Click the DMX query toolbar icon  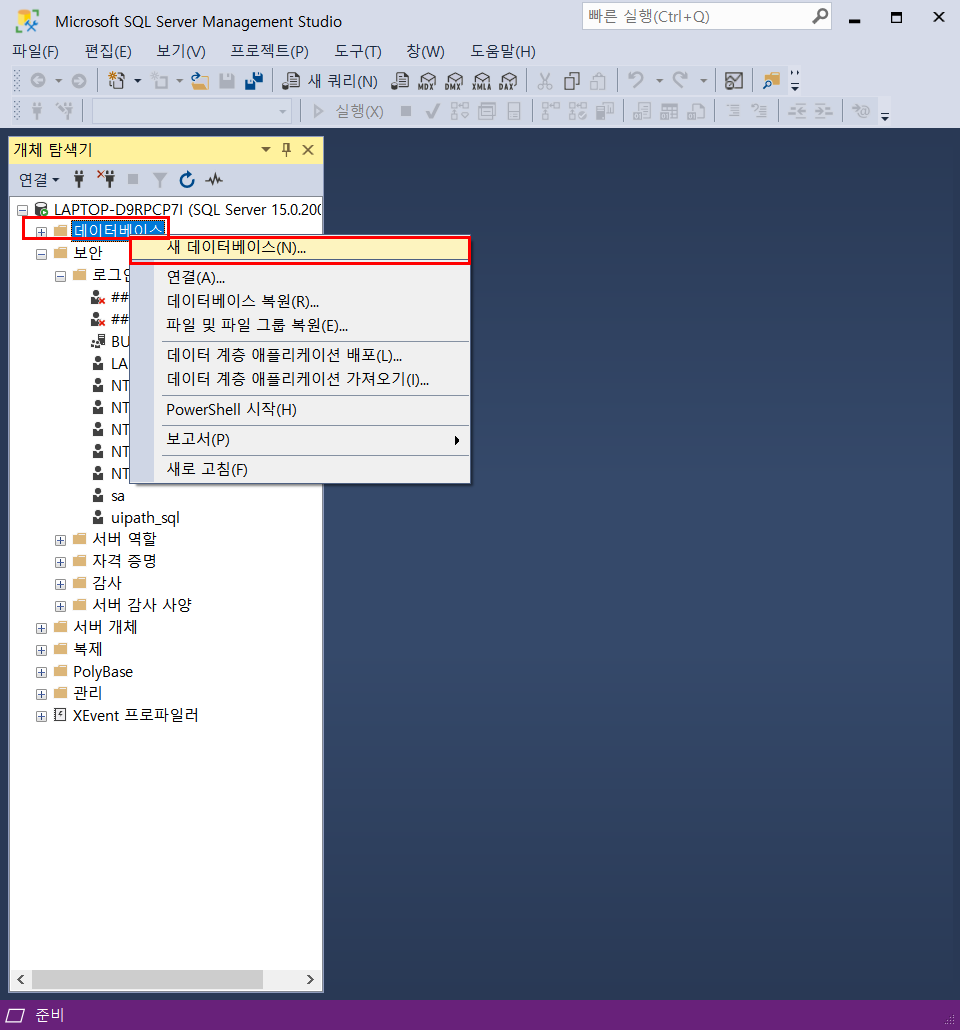454,81
